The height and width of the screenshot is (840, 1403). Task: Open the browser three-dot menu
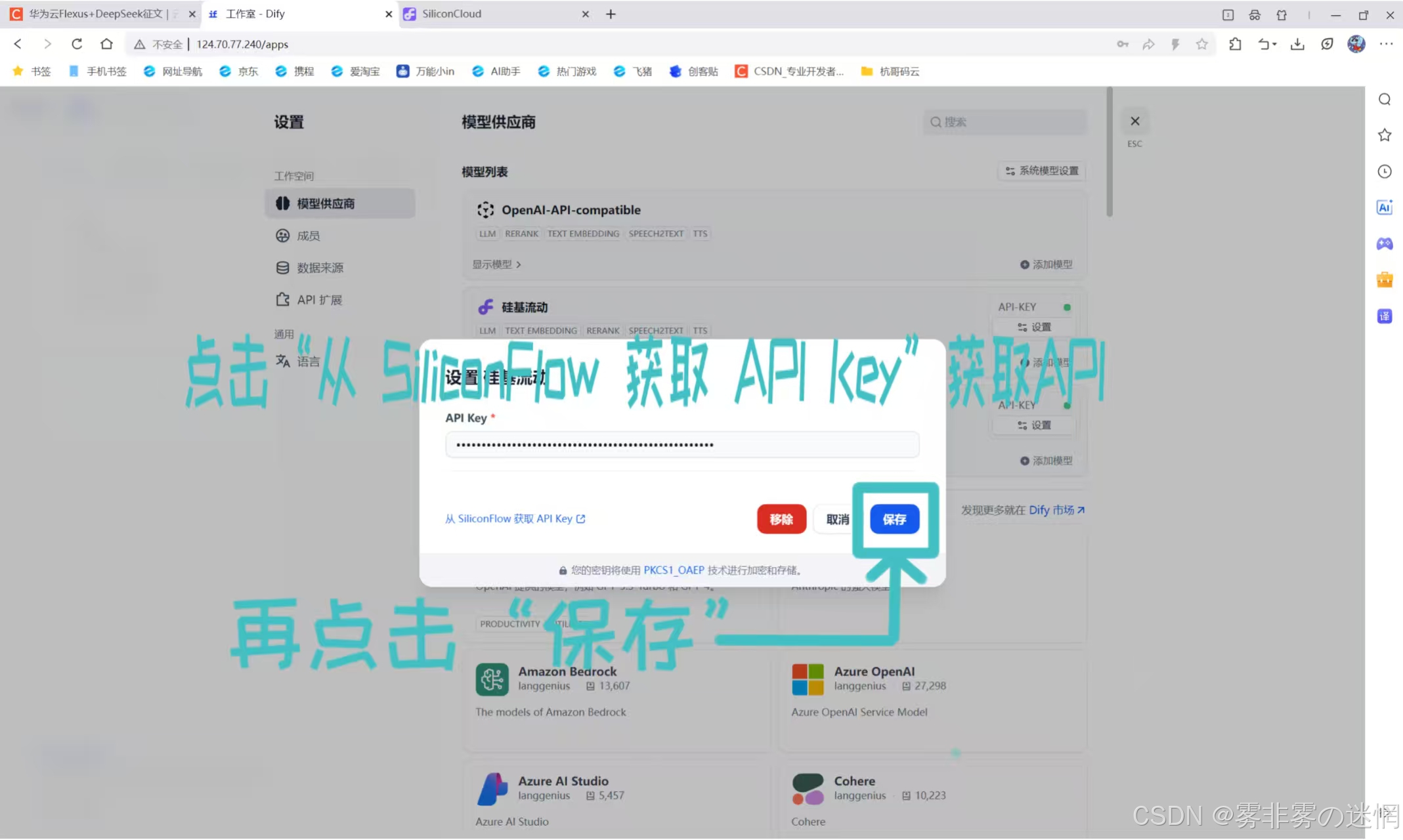(x=1387, y=44)
